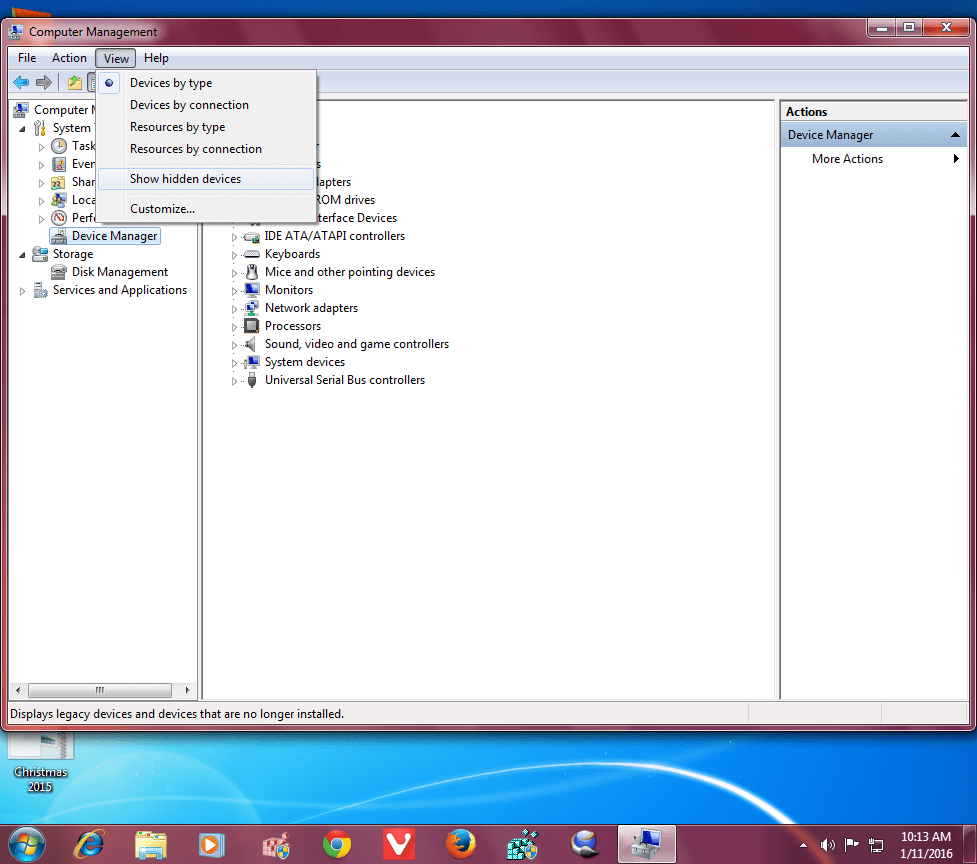
Task: Click the Network adapters category icon
Action: (x=250, y=307)
